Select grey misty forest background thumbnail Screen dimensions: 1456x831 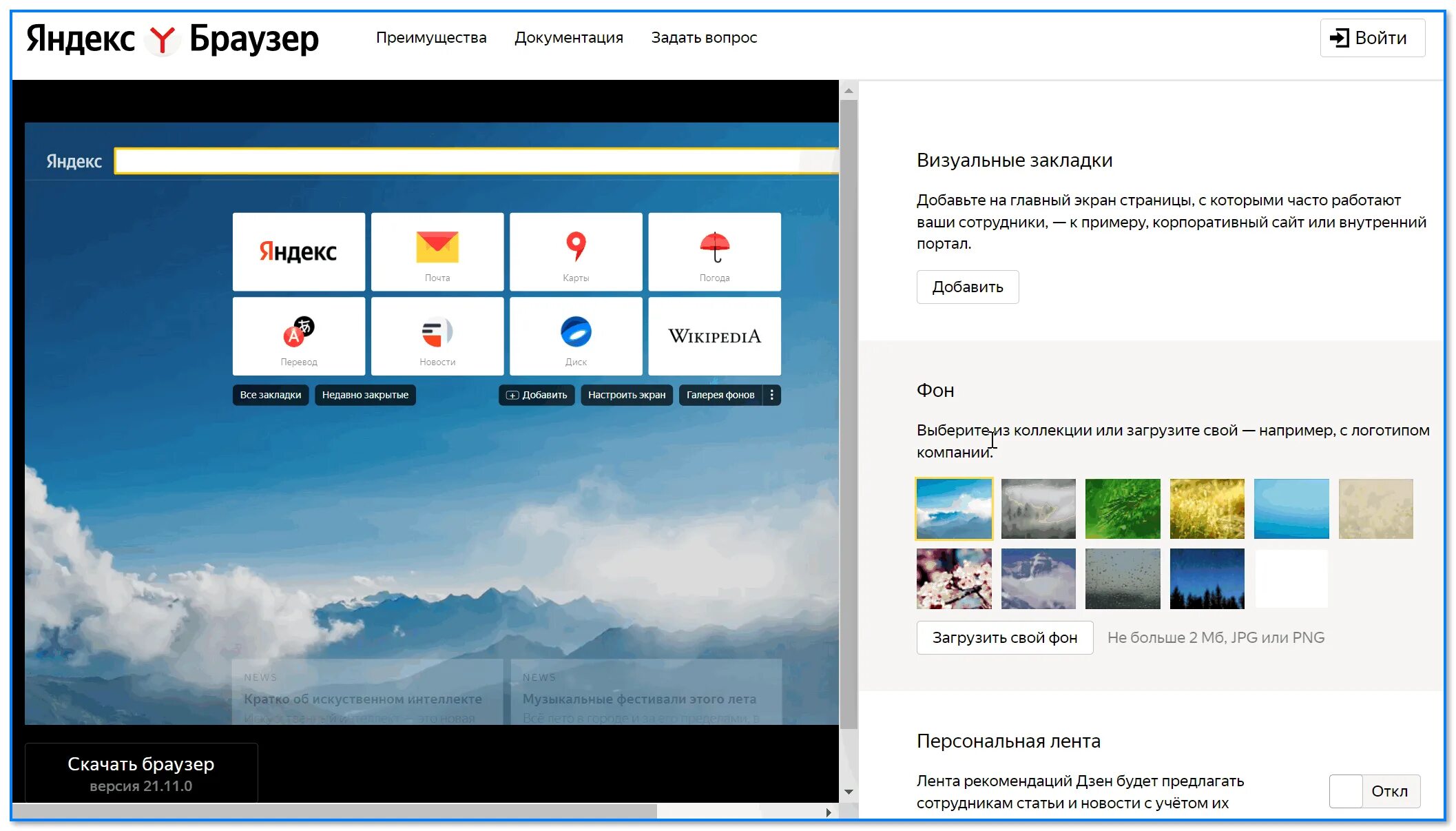coord(1039,509)
